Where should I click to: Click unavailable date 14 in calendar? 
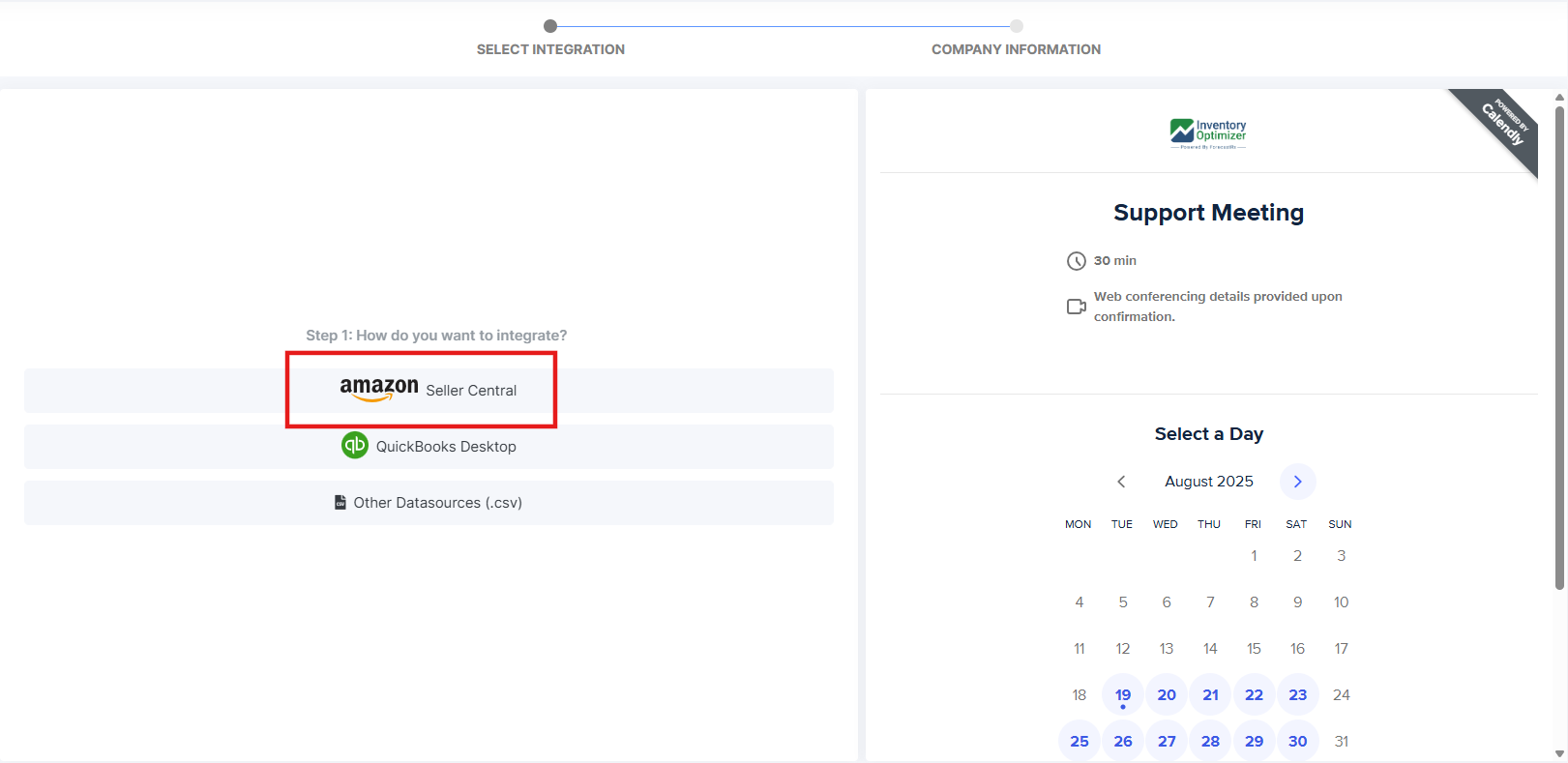click(1210, 648)
